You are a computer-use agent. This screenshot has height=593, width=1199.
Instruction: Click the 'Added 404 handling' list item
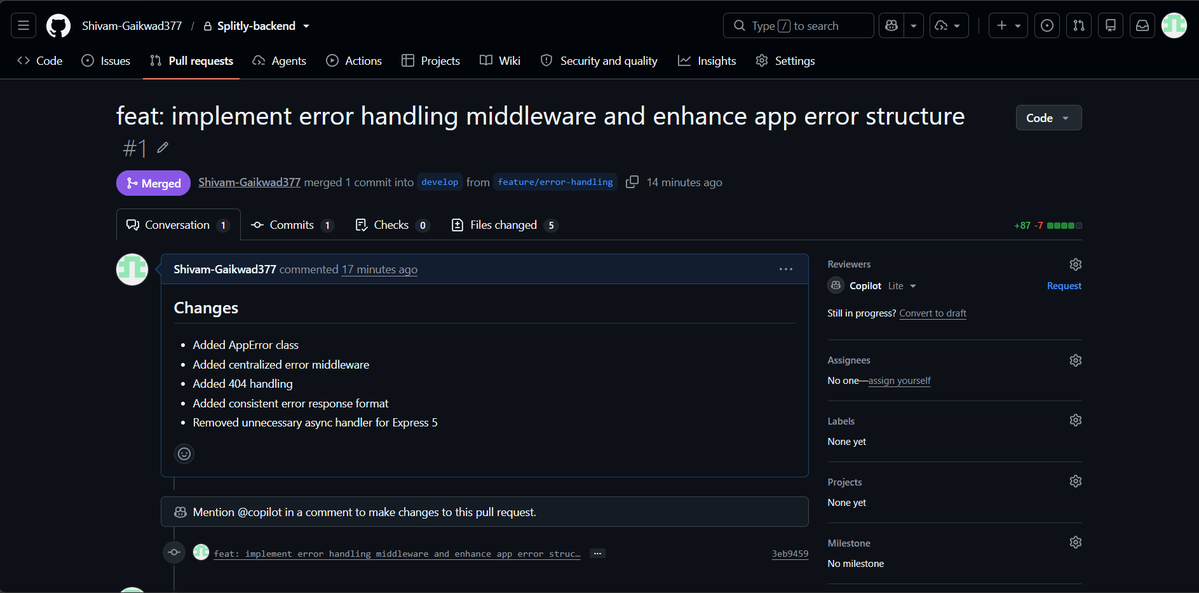pos(242,384)
